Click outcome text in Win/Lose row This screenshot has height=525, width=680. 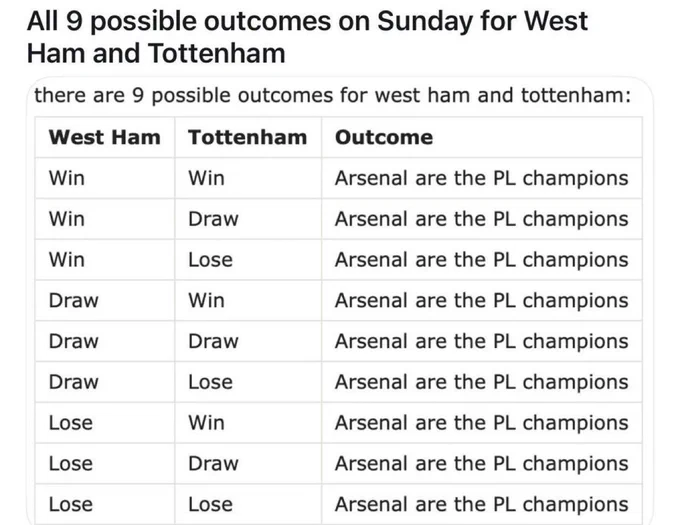point(481,260)
